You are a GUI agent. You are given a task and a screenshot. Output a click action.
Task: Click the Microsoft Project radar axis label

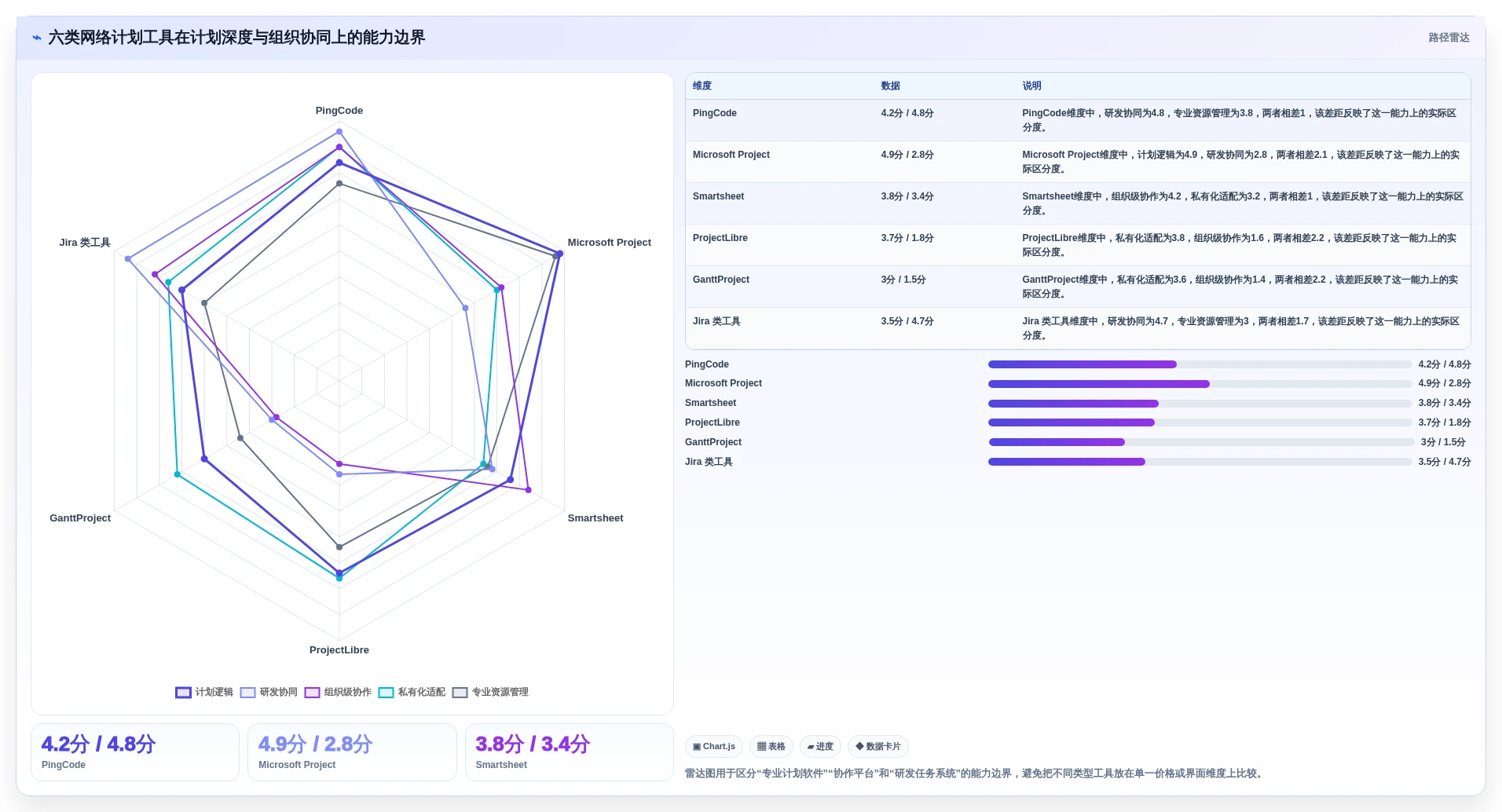[610, 243]
